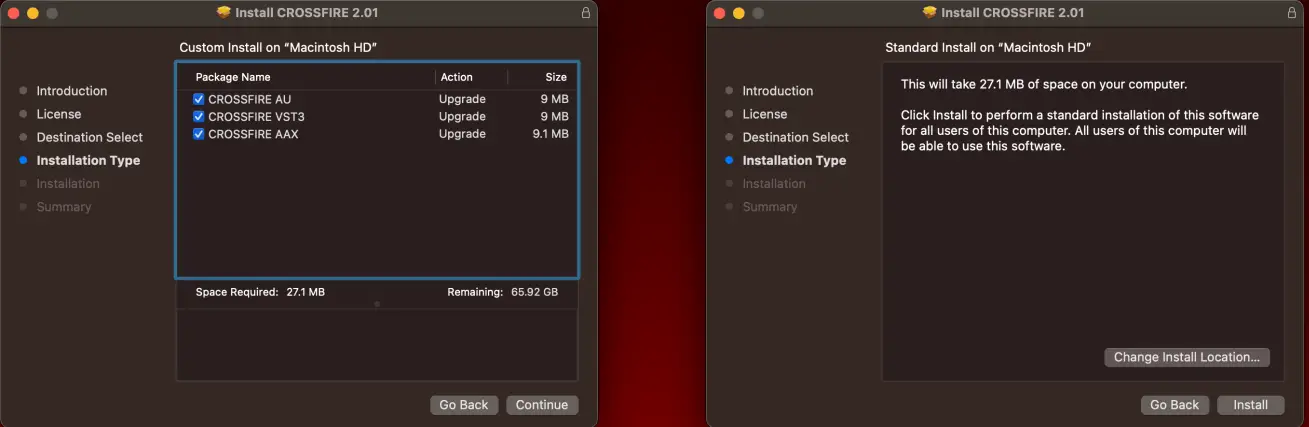This screenshot has width=1309, height=427.
Task: Uncheck the CROSSFIRE VST3 package checkbox
Action: pyautogui.click(x=198, y=116)
